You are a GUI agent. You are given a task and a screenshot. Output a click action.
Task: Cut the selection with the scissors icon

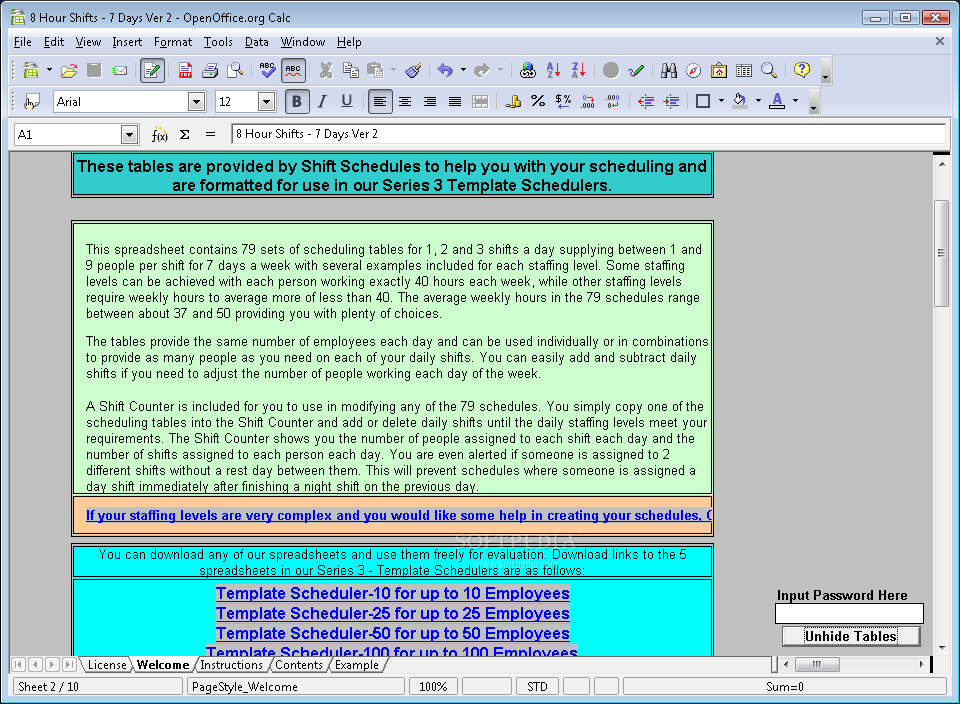(x=326, y=70)
